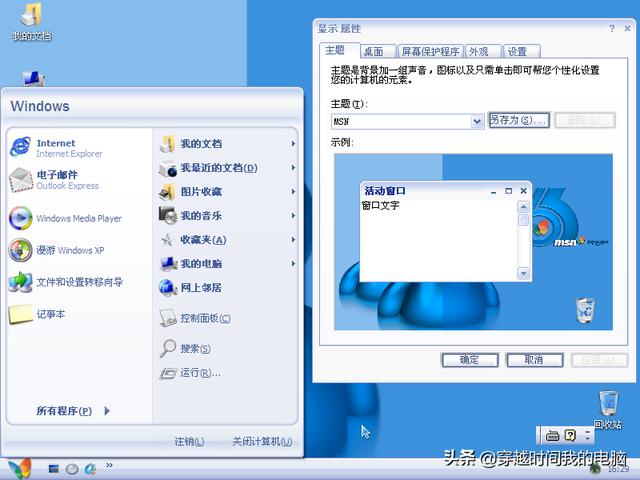Click the 运行 run icon
Screen dimensions: 640x480
tap(168, 373)
